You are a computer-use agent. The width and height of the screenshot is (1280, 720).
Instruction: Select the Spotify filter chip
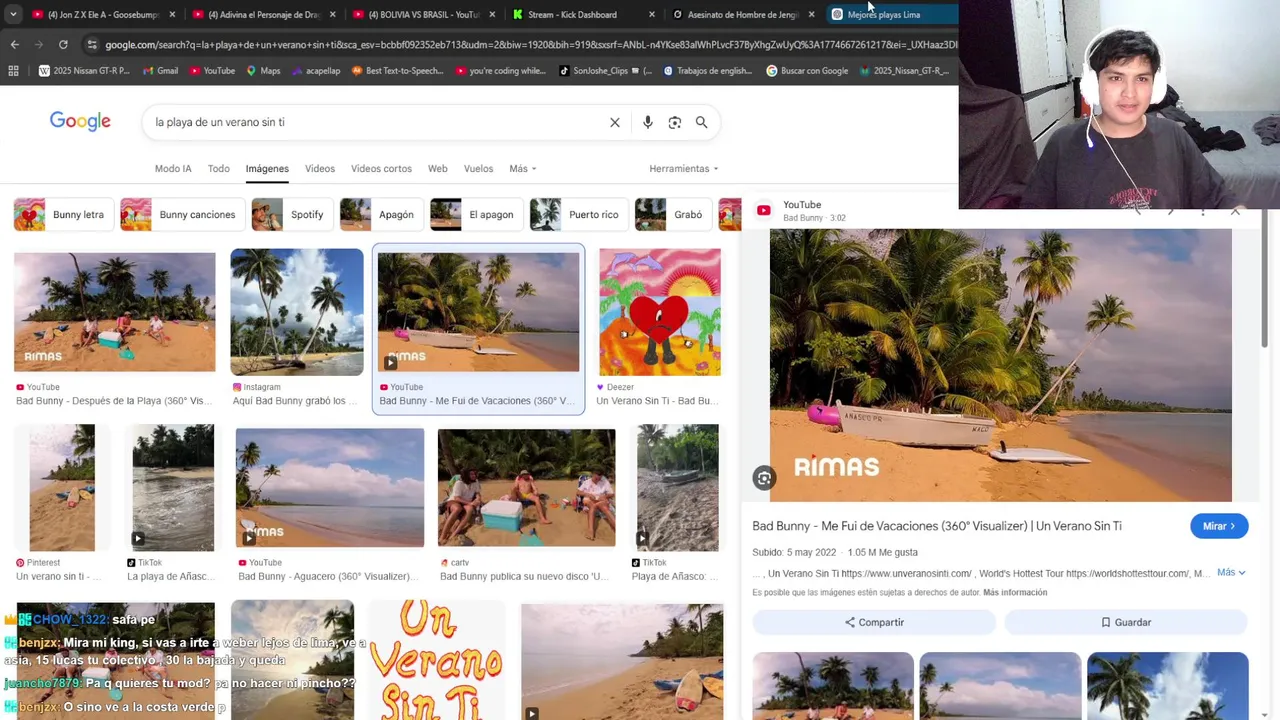292,214
